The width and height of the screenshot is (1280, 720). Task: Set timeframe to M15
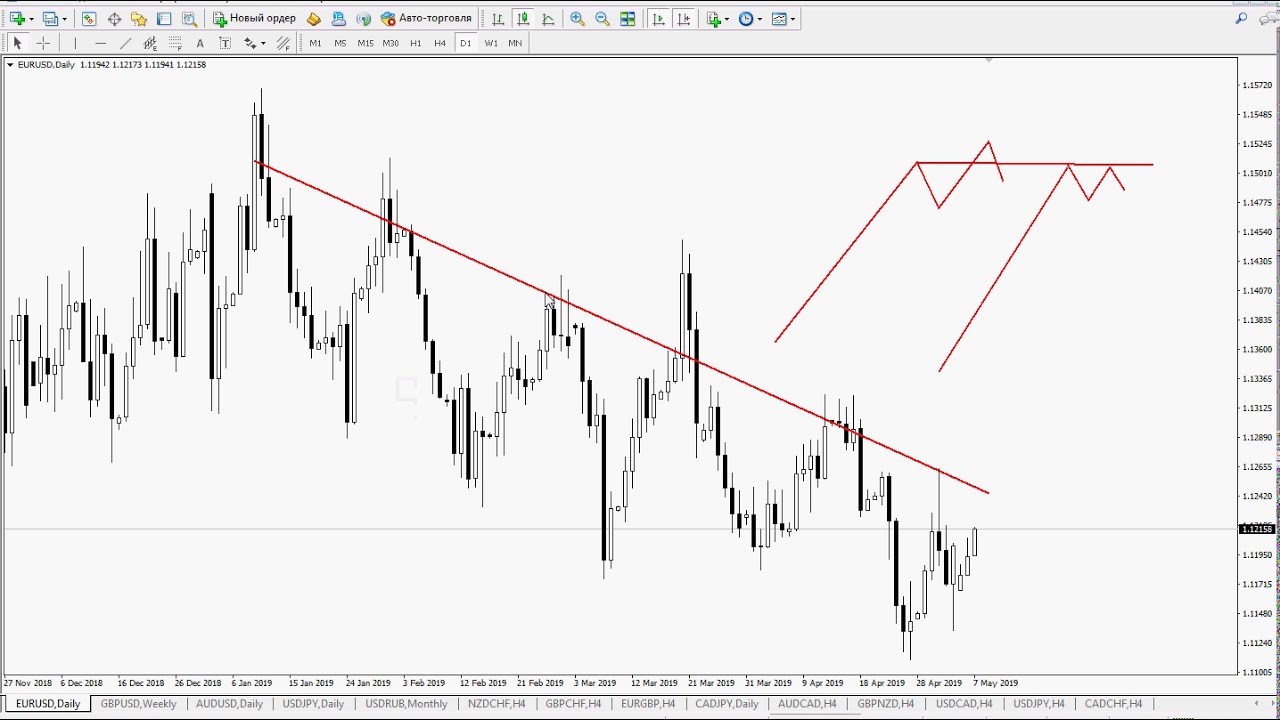pos(365,43)
